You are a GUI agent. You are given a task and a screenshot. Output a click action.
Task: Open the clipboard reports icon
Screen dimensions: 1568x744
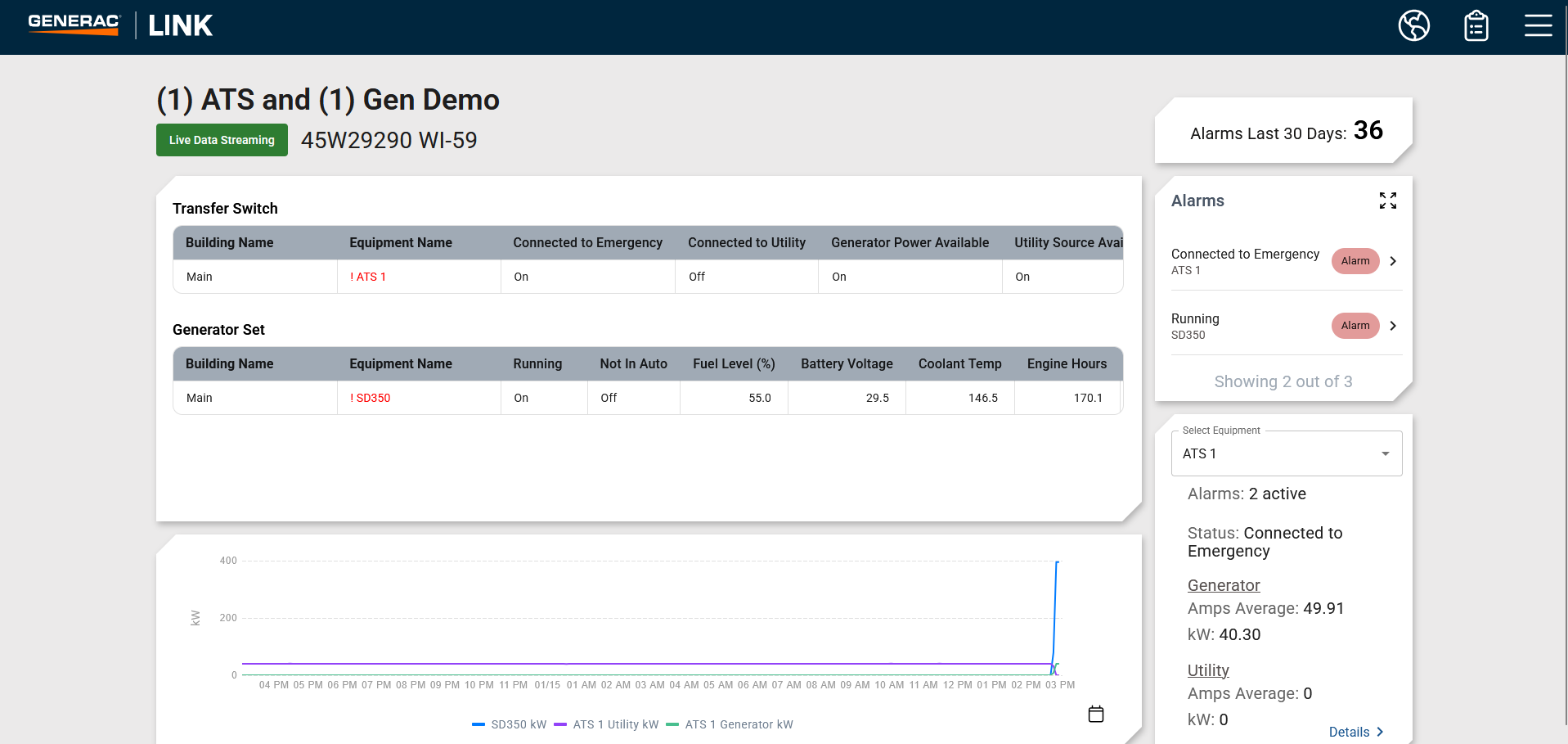(x=1476, y=26)
